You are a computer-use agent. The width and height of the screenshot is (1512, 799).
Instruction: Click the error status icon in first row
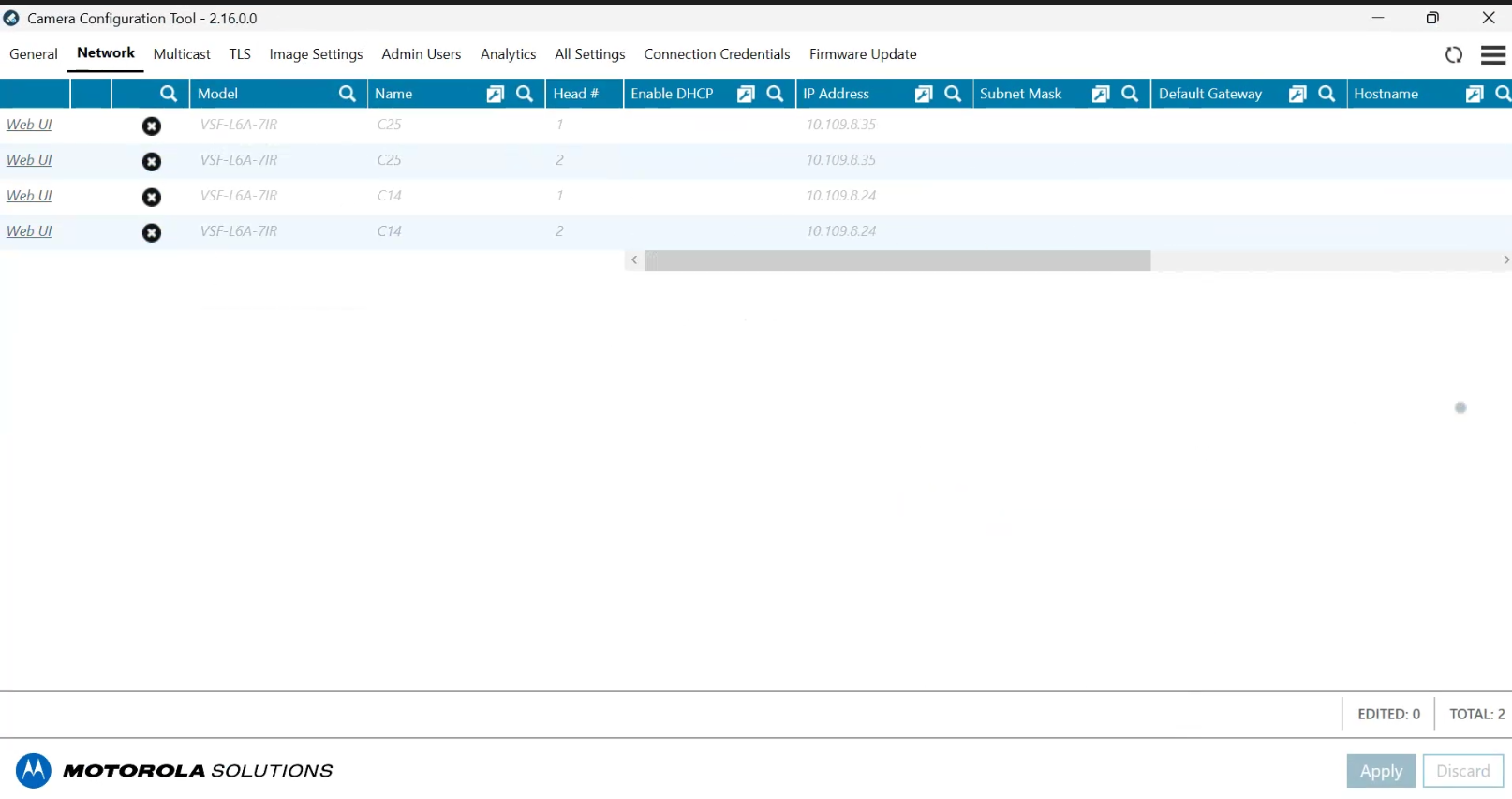152,126
